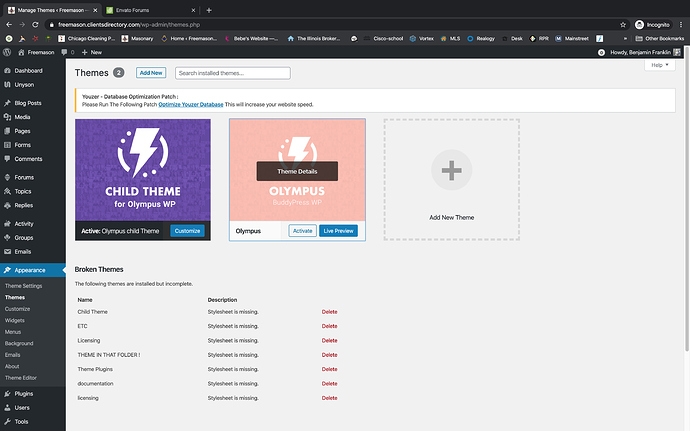Open Menus submenu item
This screenshot has width=690, height=431.
click(x=13, y=332)
